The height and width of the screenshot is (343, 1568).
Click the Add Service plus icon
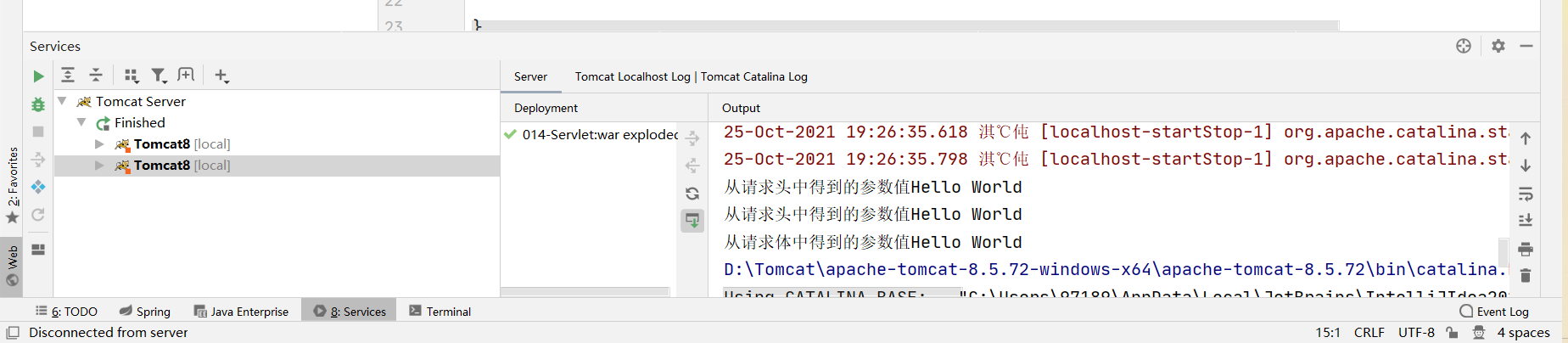pos(221,76)
